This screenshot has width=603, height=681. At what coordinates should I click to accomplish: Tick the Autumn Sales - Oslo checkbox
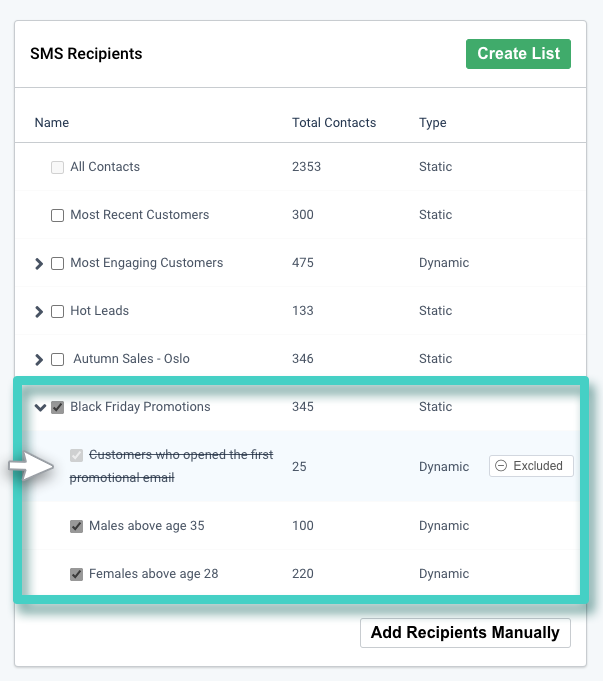tap(58, 359)
